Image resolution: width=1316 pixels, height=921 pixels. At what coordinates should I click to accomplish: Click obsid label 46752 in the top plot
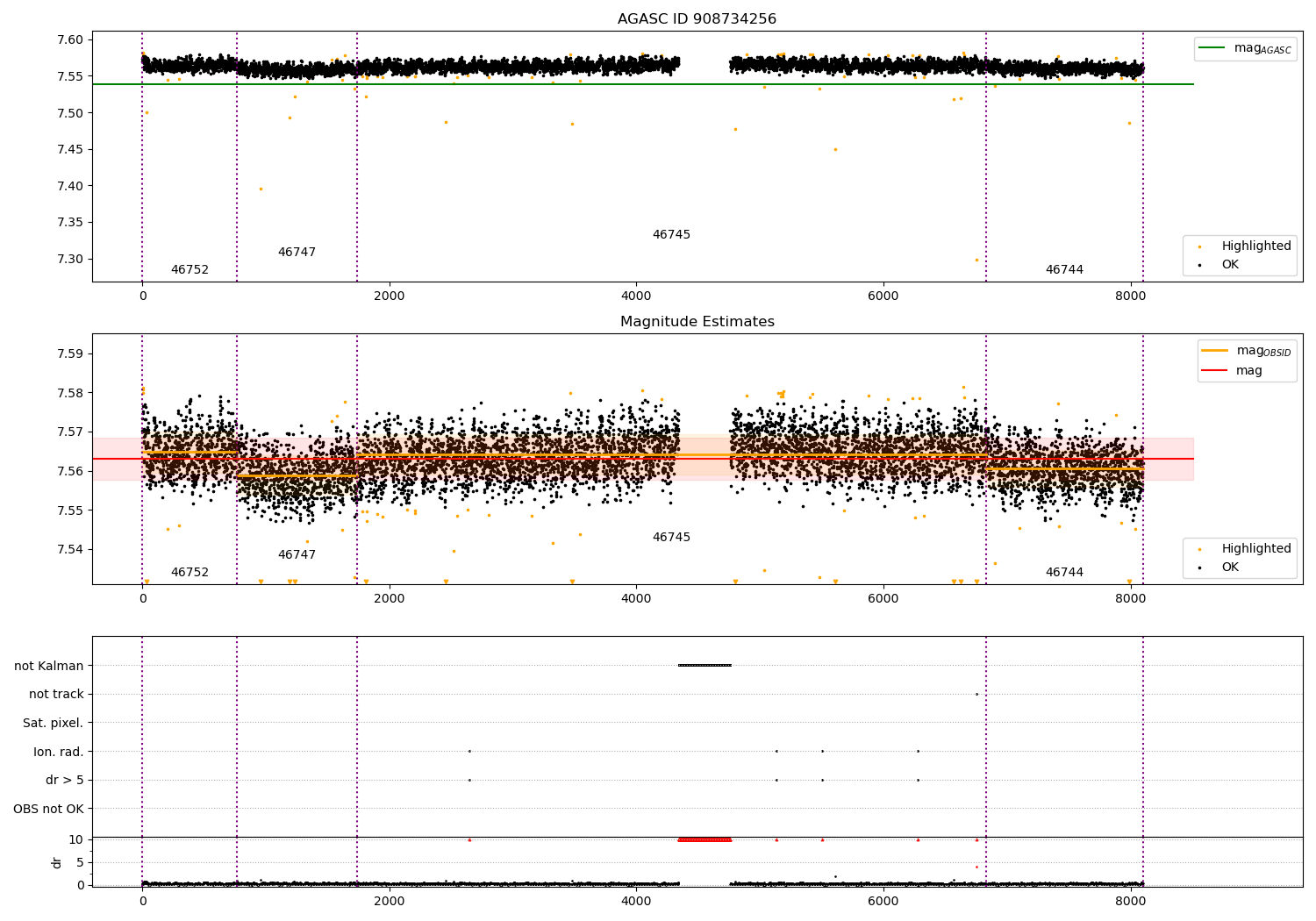(x=190, y=270)
